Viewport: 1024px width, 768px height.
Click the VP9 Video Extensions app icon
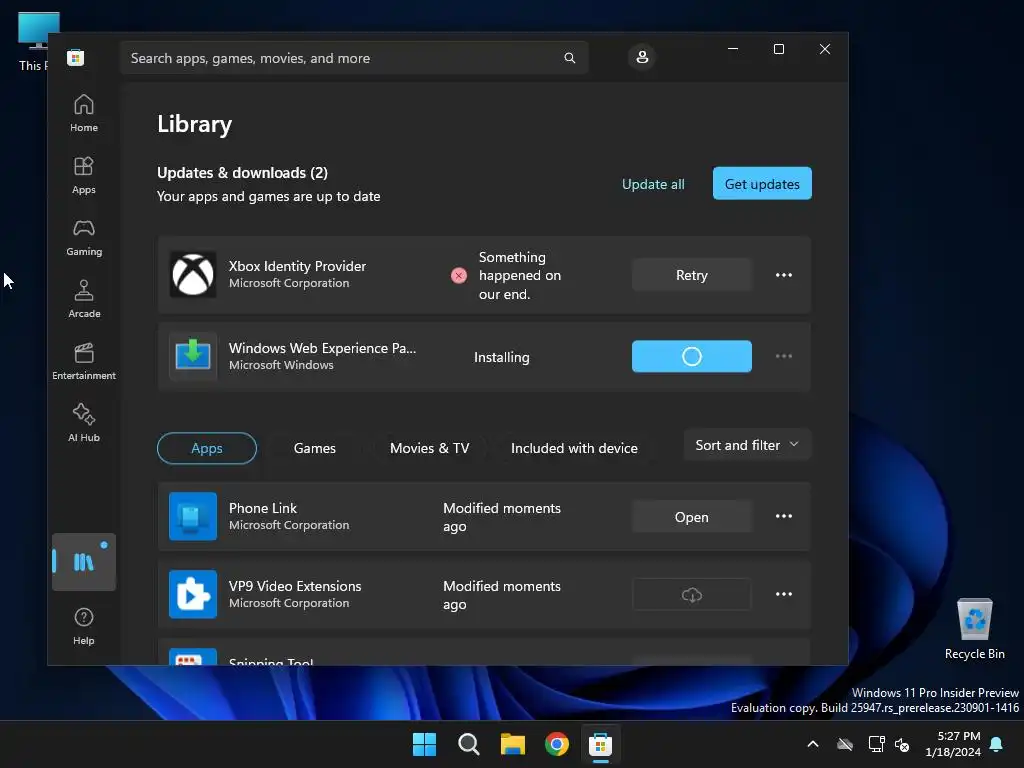pyautogui.click(x=193, y=594)
